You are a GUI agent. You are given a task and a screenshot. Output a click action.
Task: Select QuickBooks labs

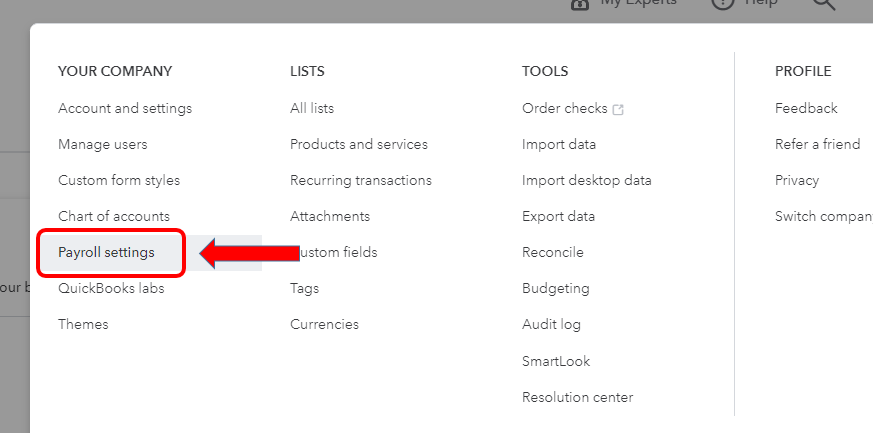(x=111, y=288)
